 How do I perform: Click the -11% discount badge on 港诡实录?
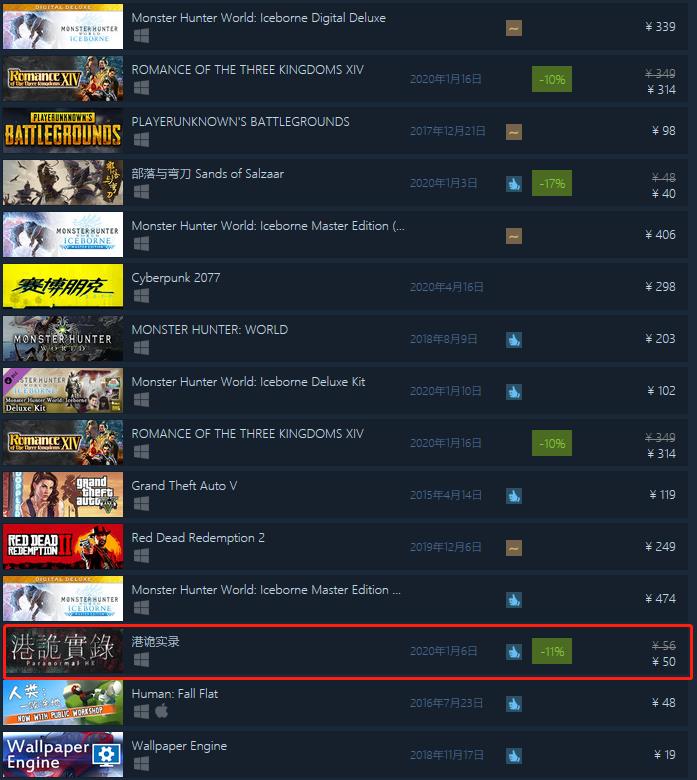click(552, 651)
